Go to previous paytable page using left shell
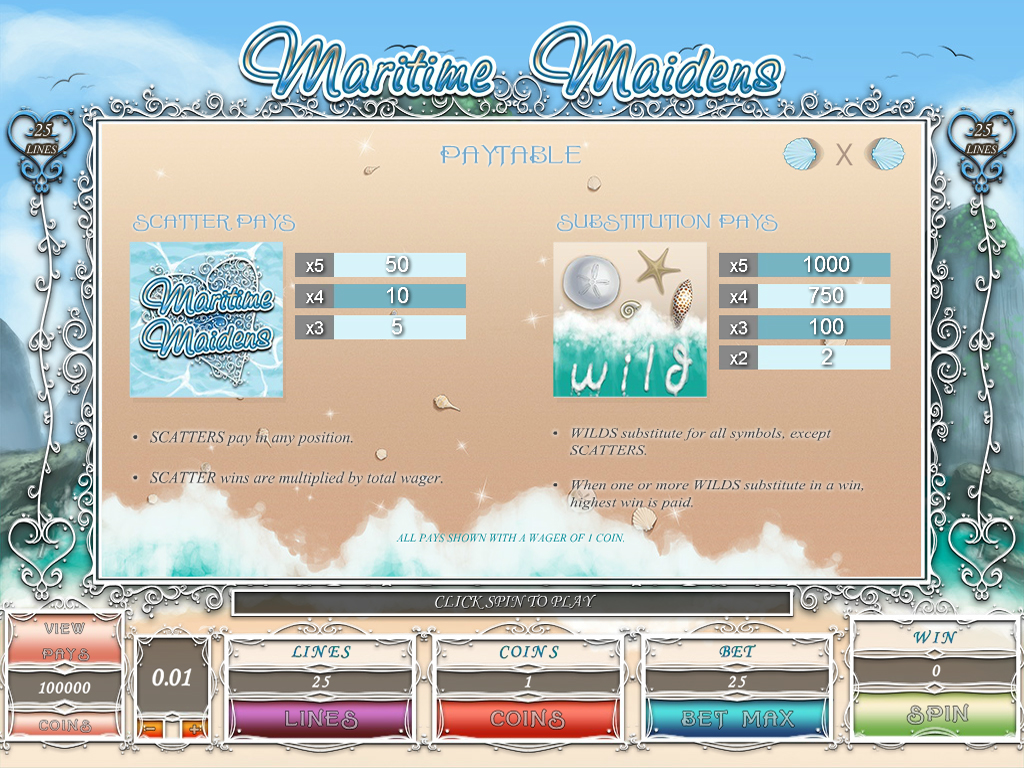This screenshot has width=1024, height=768. (x=800, y=155)
